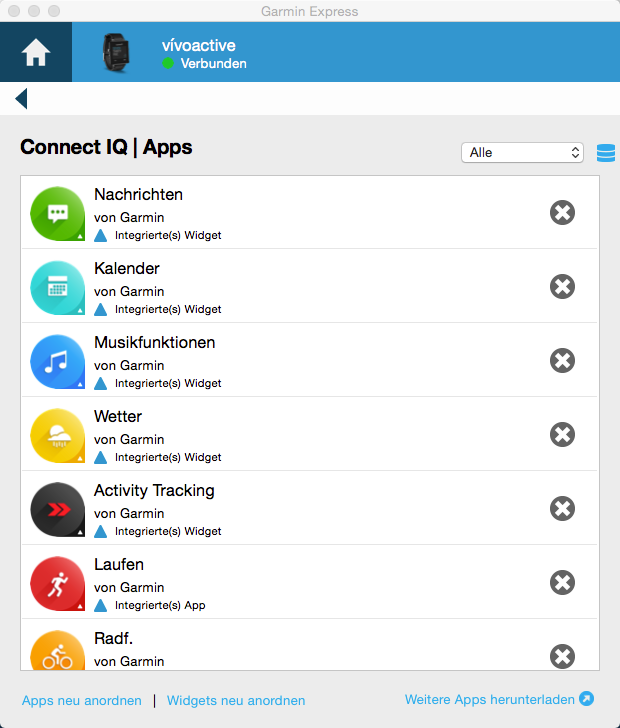620x728 pixels.
Task: Select the Laufen running app icon
Action: click(x=57, y=583)
